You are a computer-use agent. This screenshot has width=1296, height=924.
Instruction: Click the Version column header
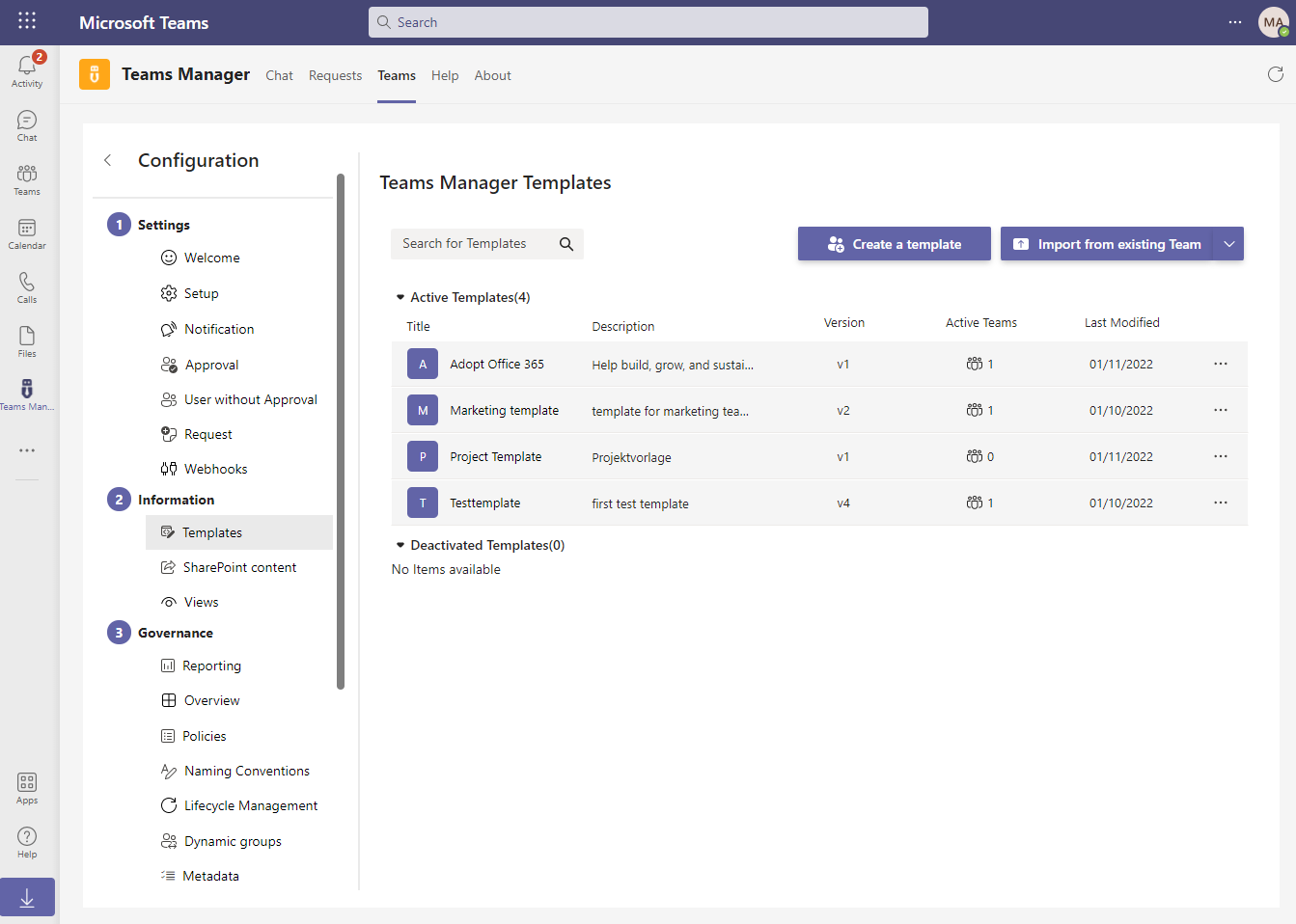pyautogui.click(x=843, y=322)
